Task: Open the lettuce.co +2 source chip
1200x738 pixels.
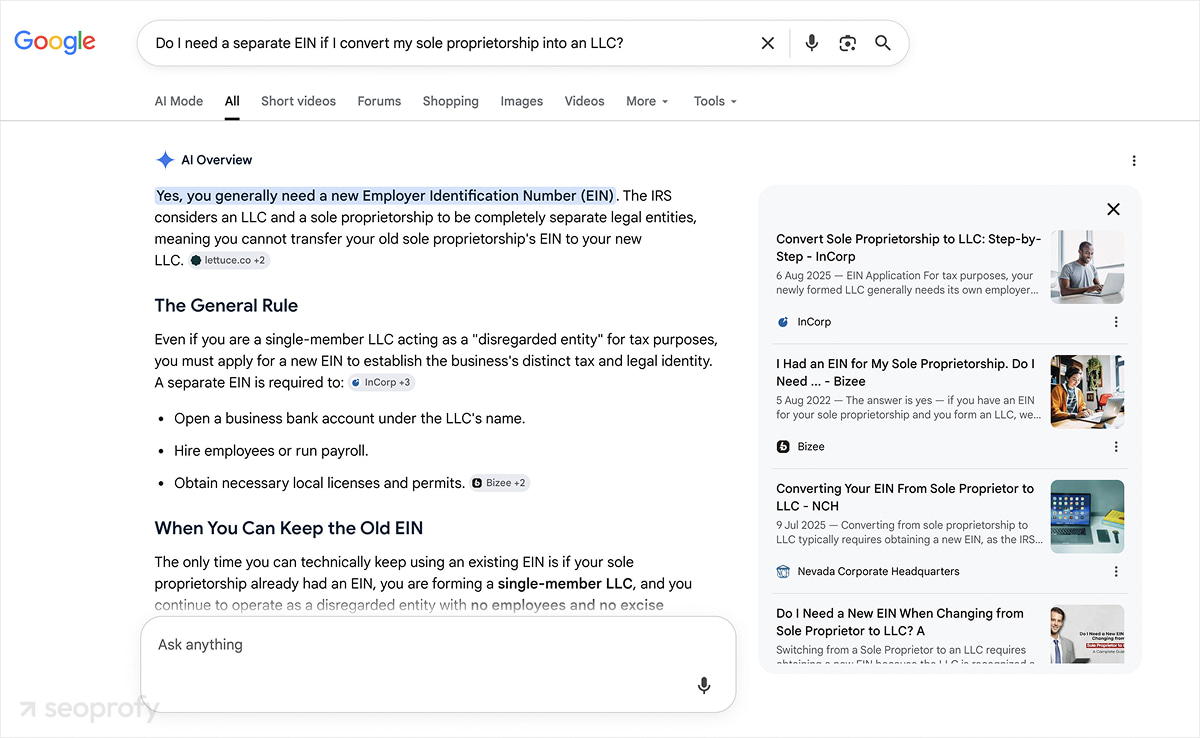Action: click(x=229, y=260)
